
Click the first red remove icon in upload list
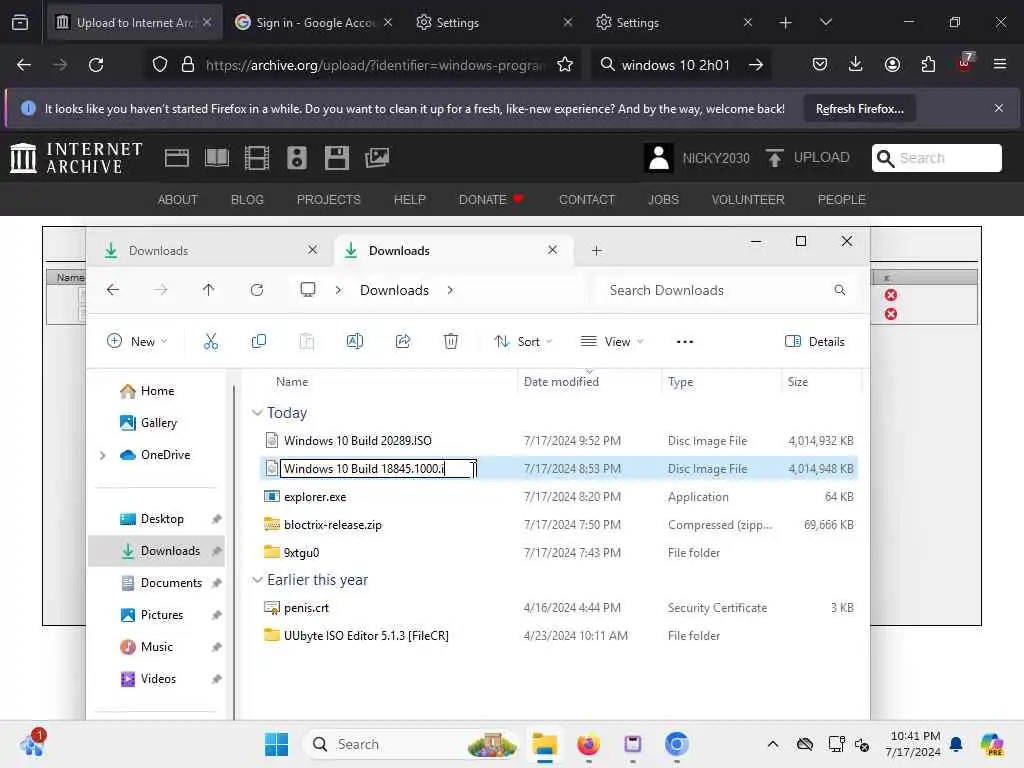[891, 295]
